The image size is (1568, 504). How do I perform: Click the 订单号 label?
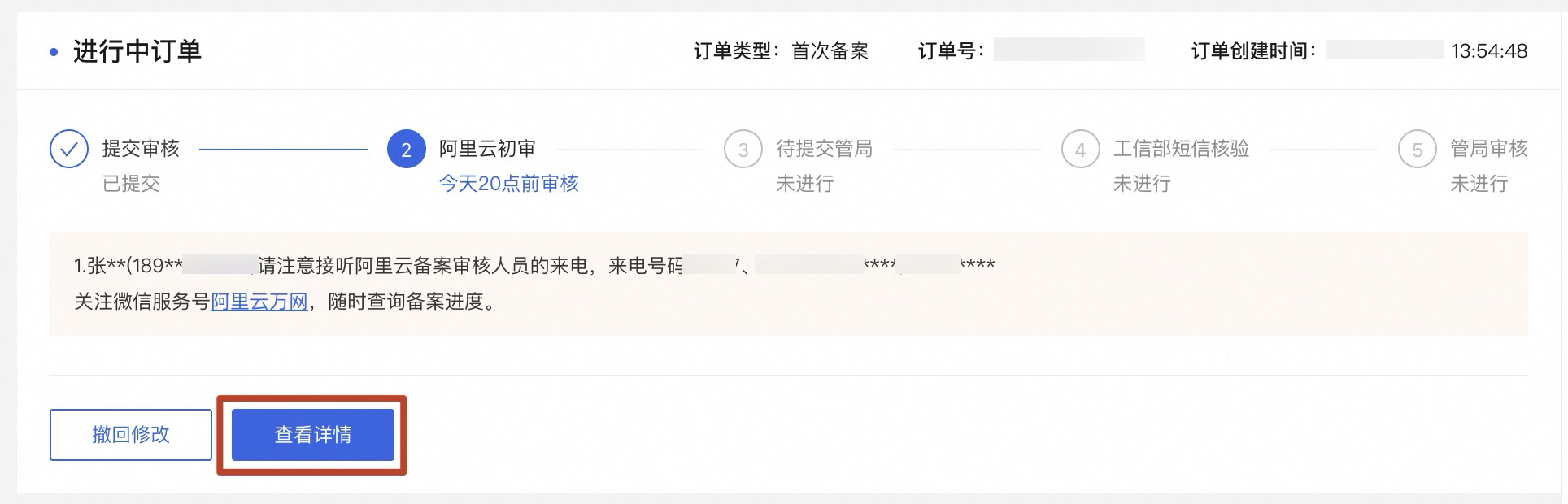pyautogui.click(x=950, y=51)
